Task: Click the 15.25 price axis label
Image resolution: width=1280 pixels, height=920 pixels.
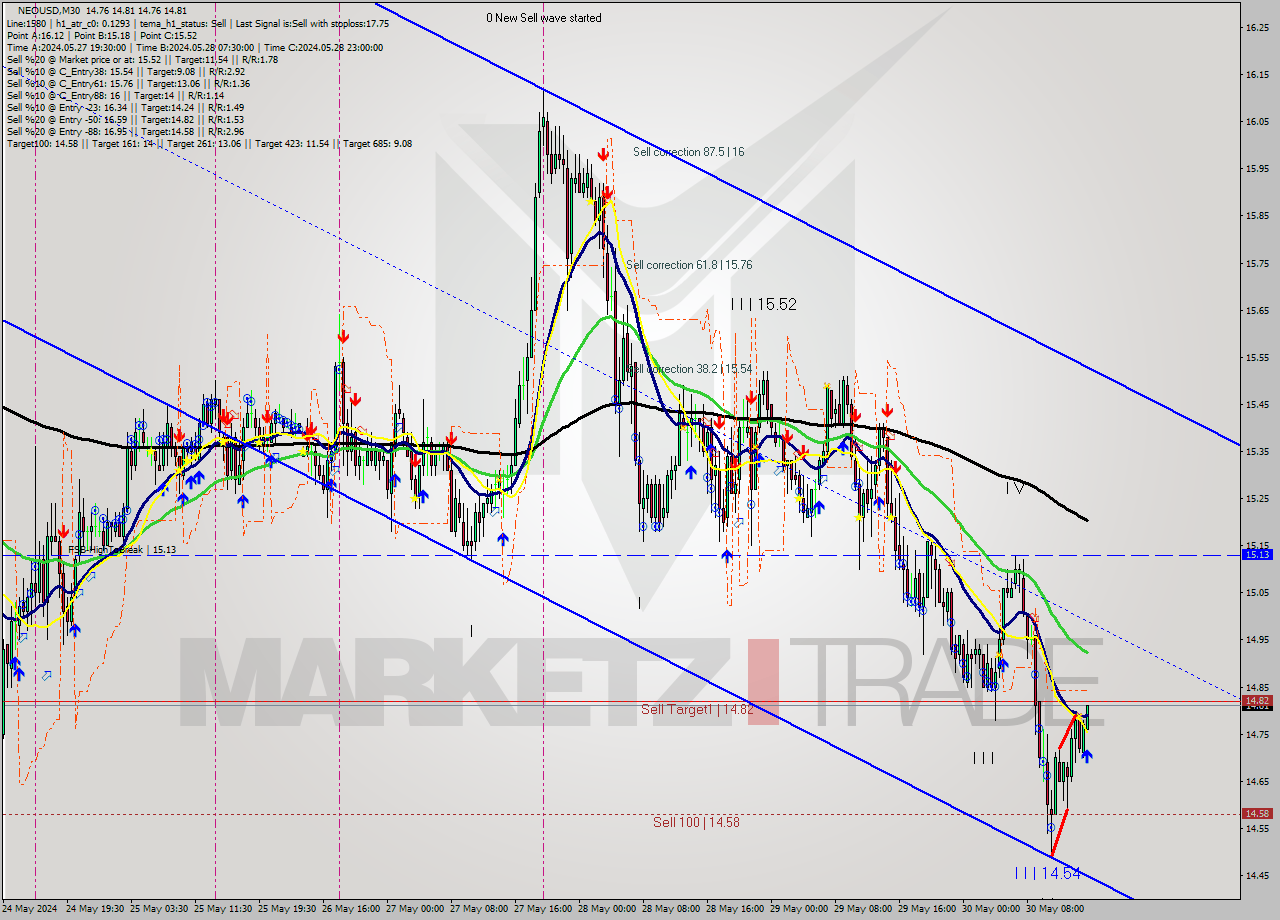Action: click(x=1256, y=498)
